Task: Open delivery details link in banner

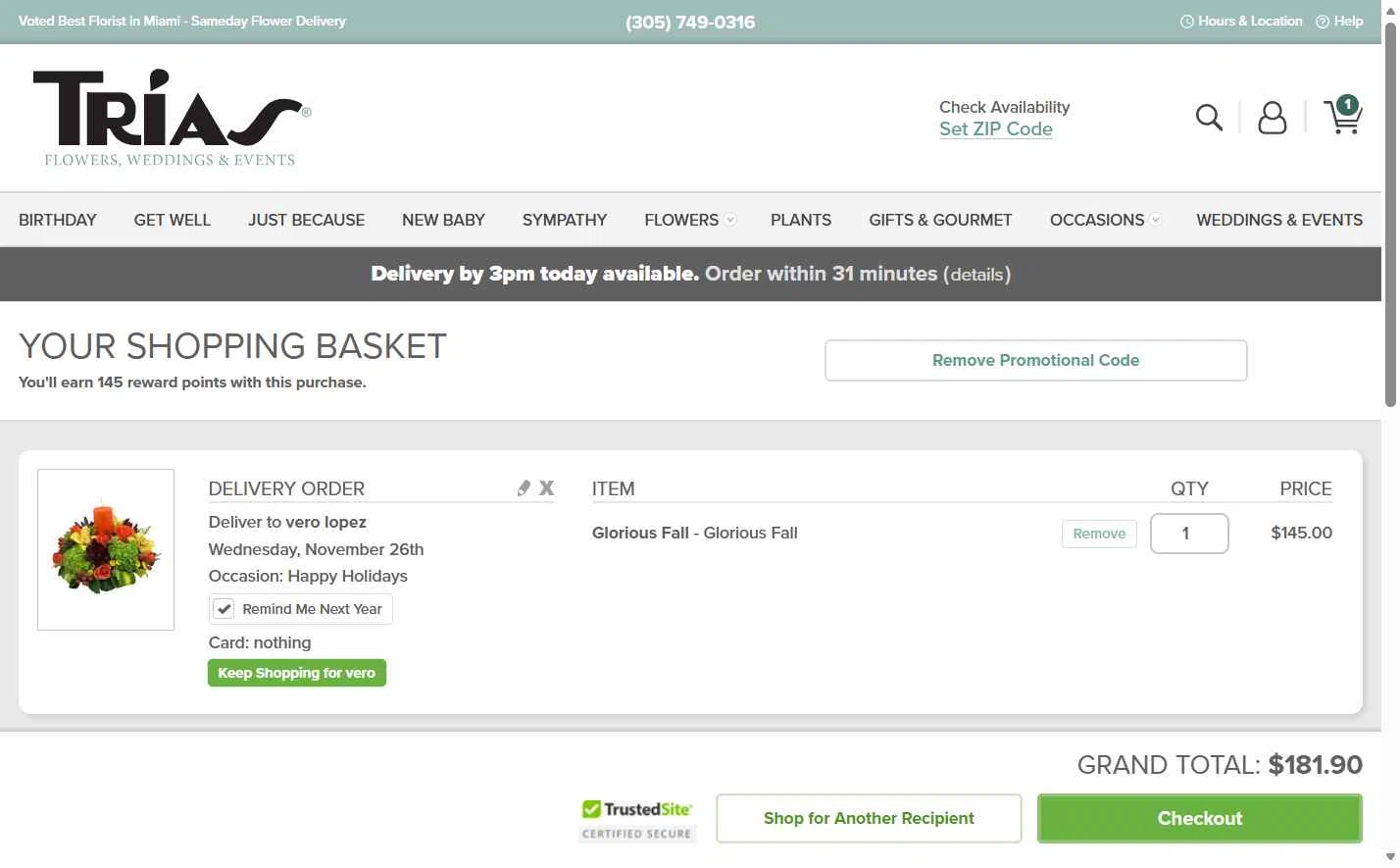Action: point(977,275)
